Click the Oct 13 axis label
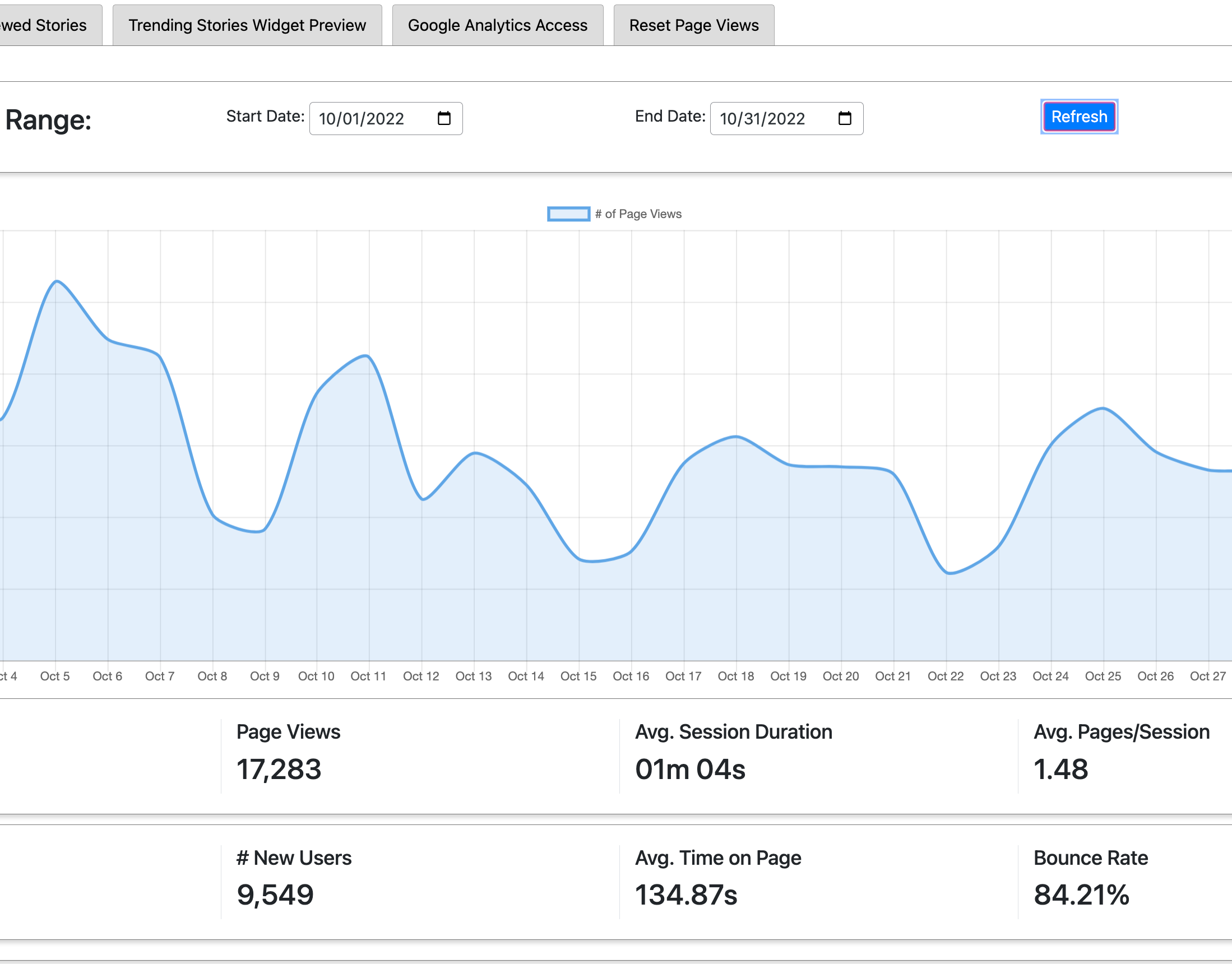The height and width of the screenshot is (964, 1232). pos(474,676)
